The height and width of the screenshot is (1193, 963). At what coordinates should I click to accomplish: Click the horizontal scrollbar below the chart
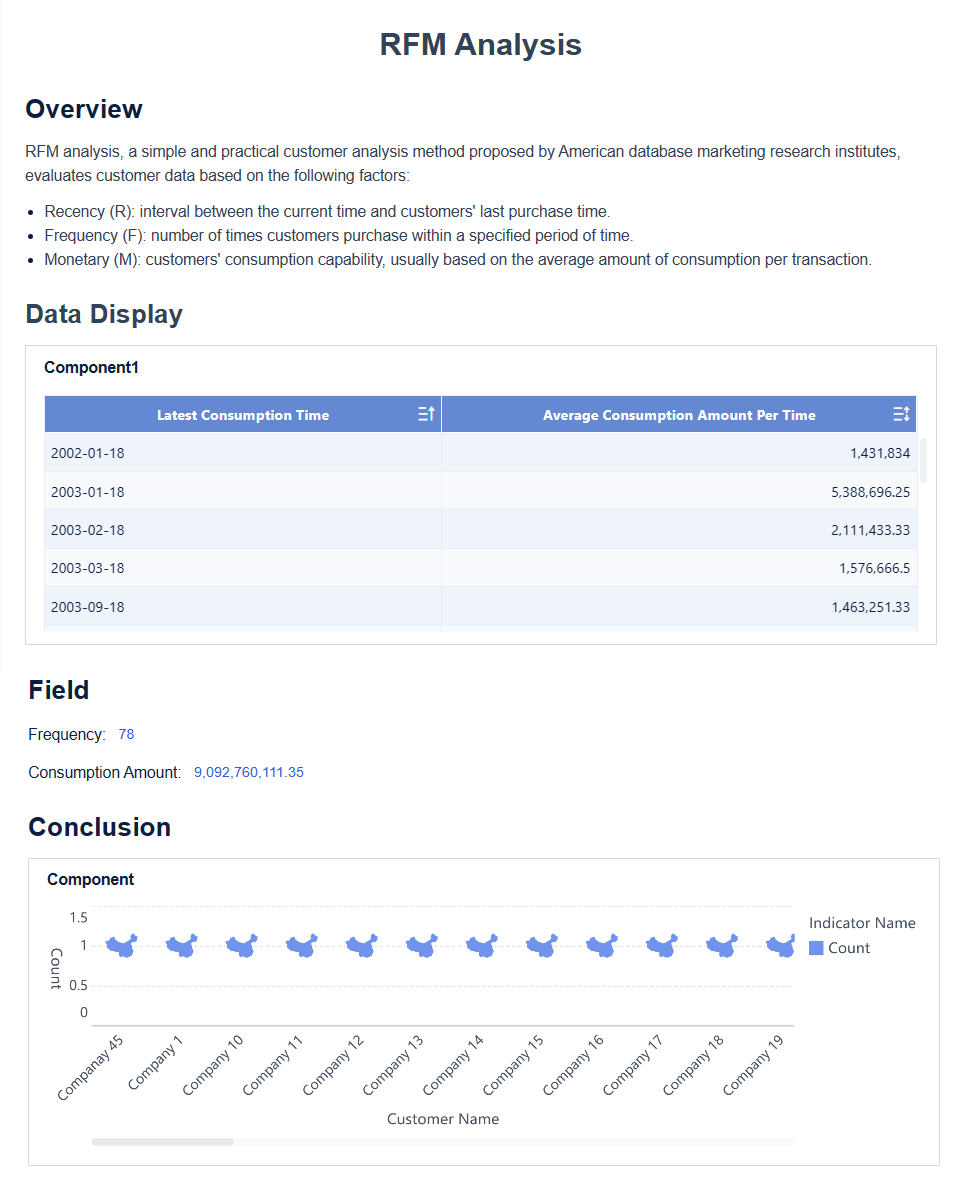coord(160,1140)
